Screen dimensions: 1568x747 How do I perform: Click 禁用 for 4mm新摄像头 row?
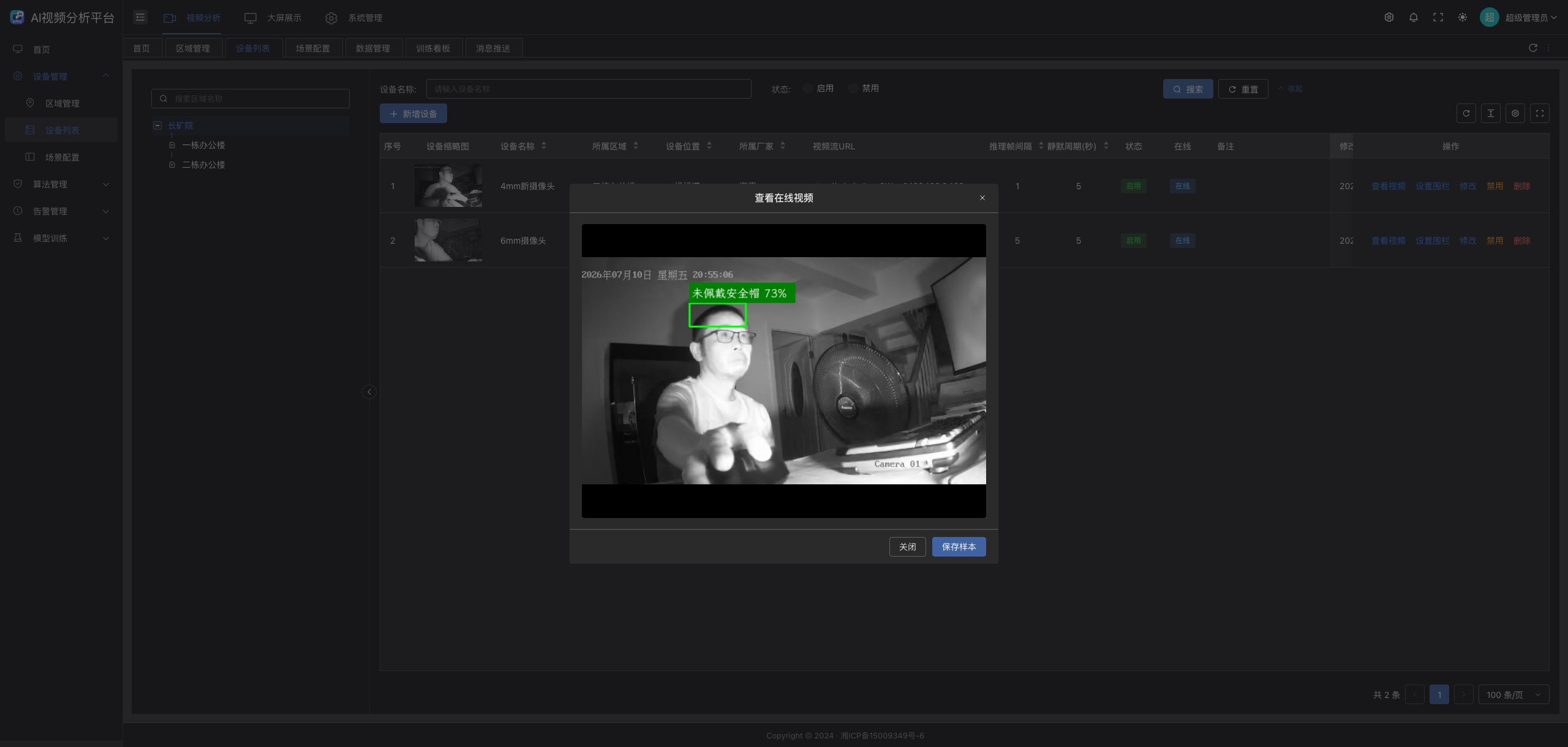1495,186
